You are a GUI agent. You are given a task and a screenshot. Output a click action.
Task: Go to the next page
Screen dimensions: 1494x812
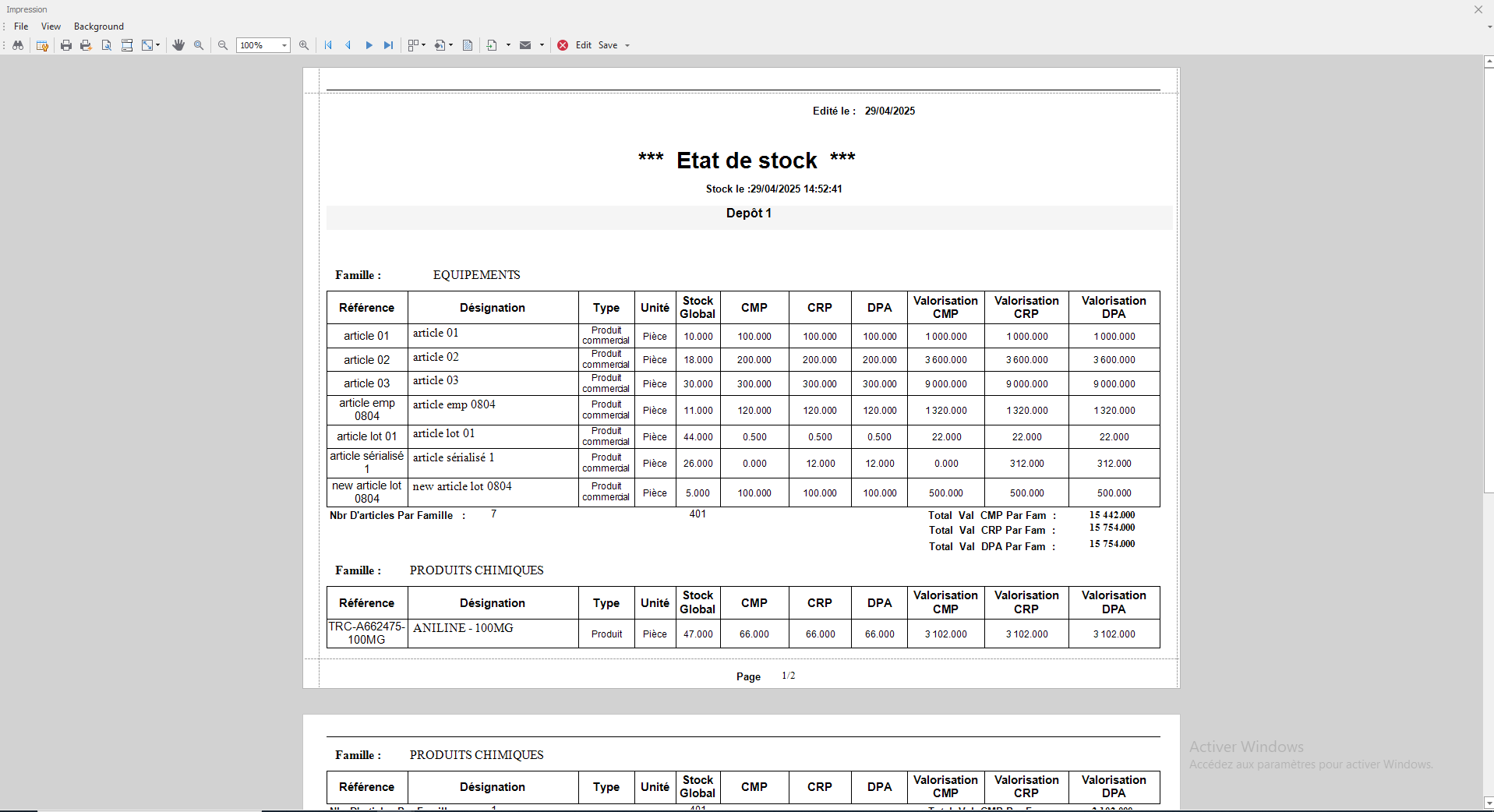(x=369, y=45)
